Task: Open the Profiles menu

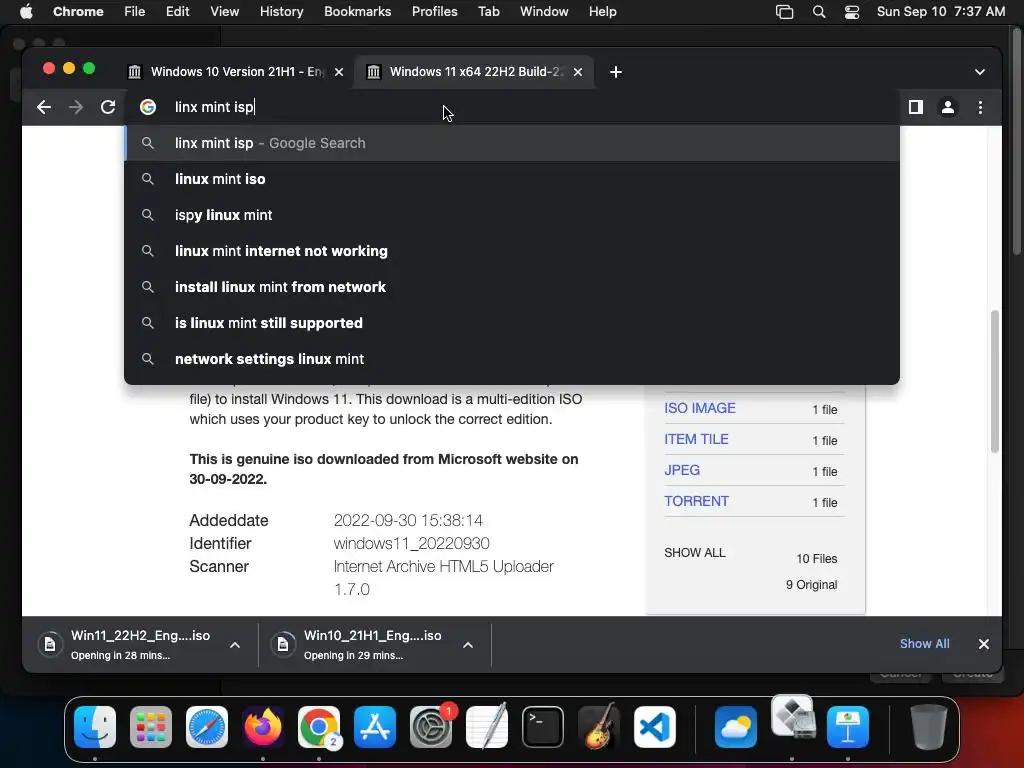Action: pyautogui.click(x=434, y=11)
